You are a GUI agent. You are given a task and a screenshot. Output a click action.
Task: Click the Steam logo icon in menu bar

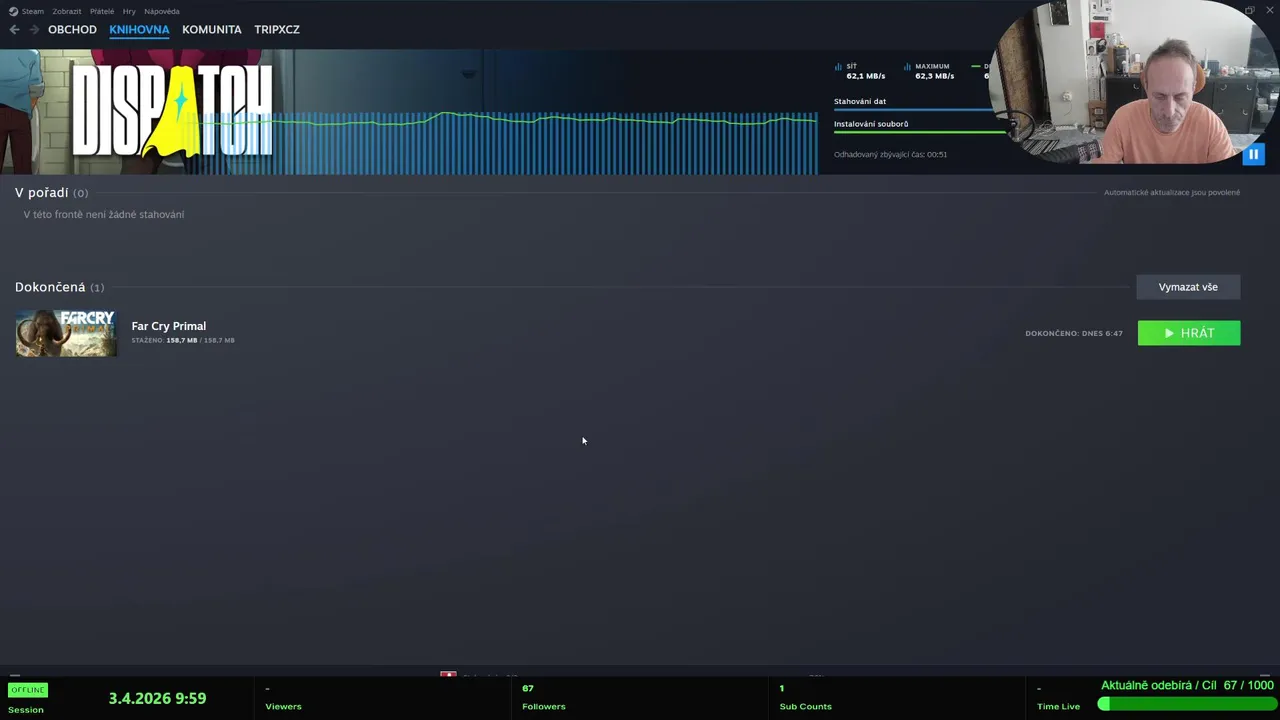point(13,11)
